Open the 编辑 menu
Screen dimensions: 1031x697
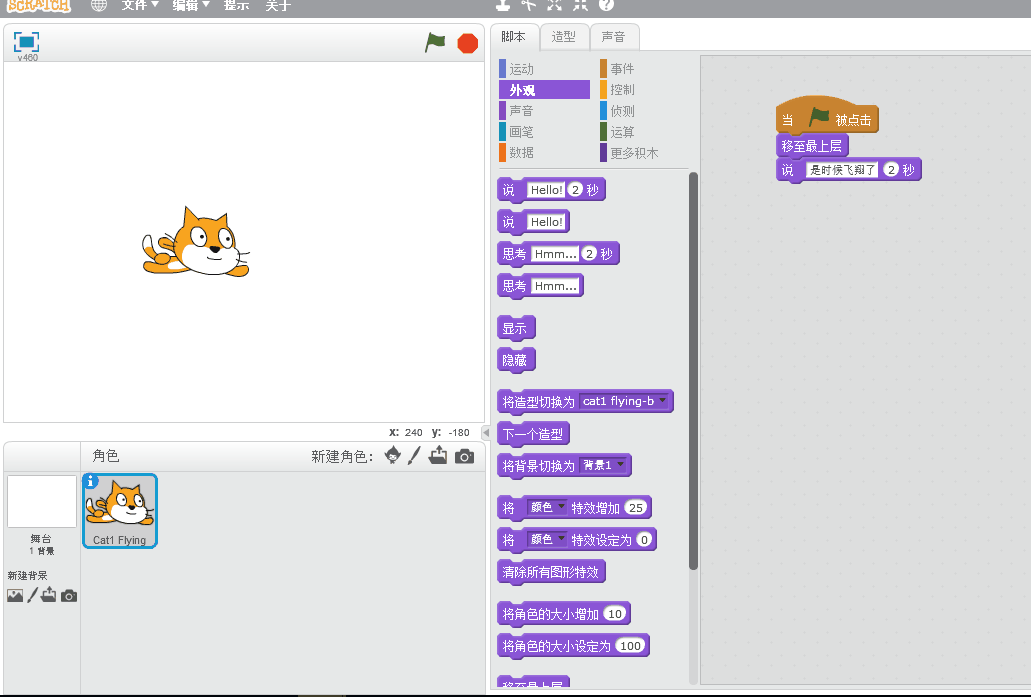click(191, 5)
